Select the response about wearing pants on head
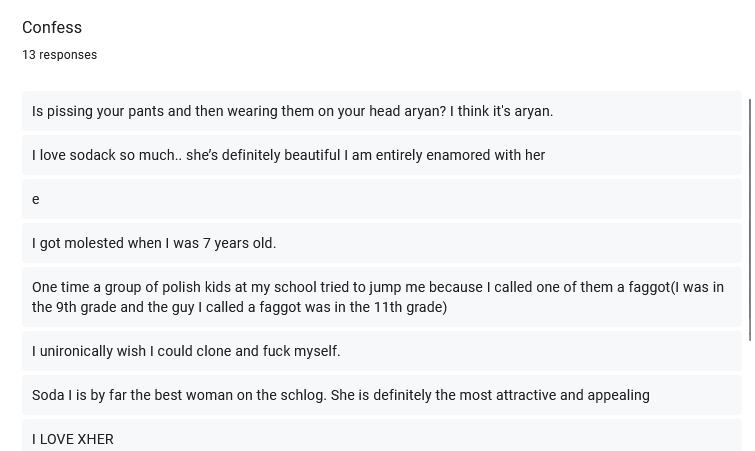The width and height of the screenshot is (755, 451). (x=382, y=111)
